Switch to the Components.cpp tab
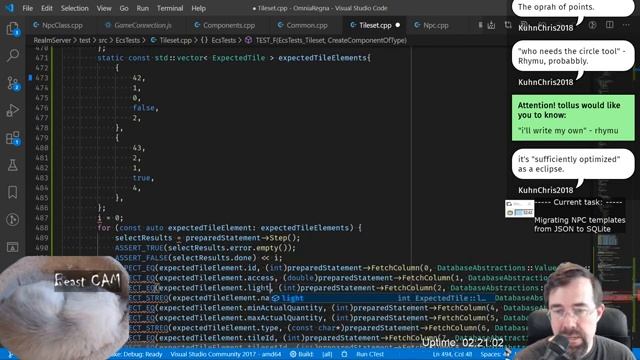 (x=229, y=25)
